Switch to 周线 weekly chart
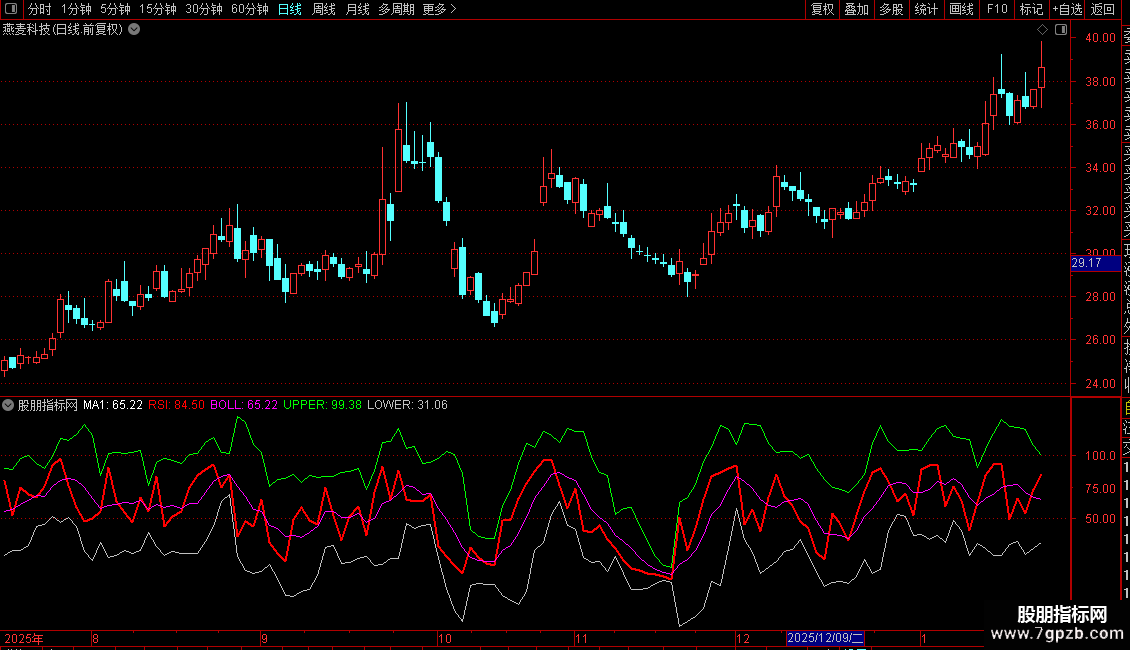This screenshot has height=650, width=1130. coord(324,9)
